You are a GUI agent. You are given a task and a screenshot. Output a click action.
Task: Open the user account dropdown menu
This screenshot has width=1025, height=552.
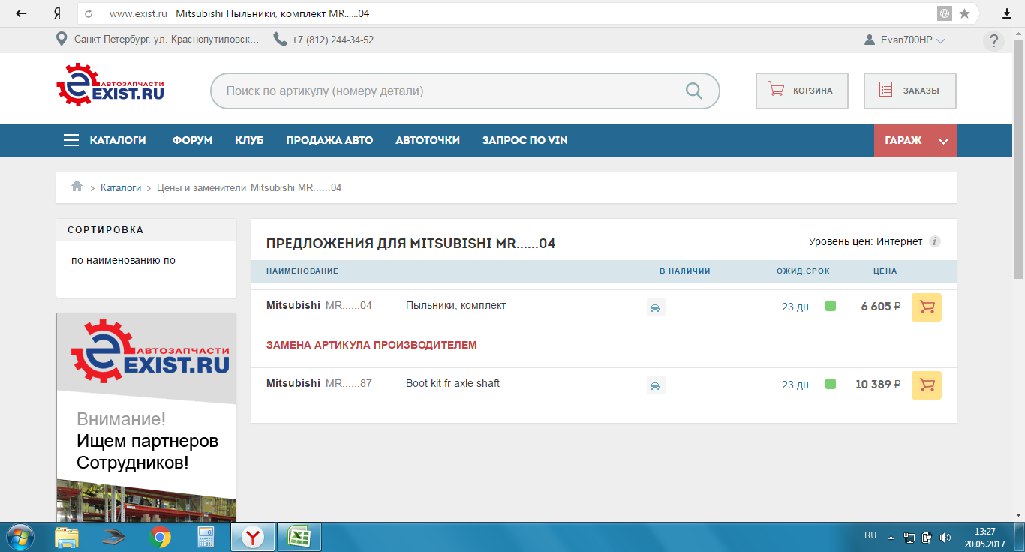pos(904,40)
